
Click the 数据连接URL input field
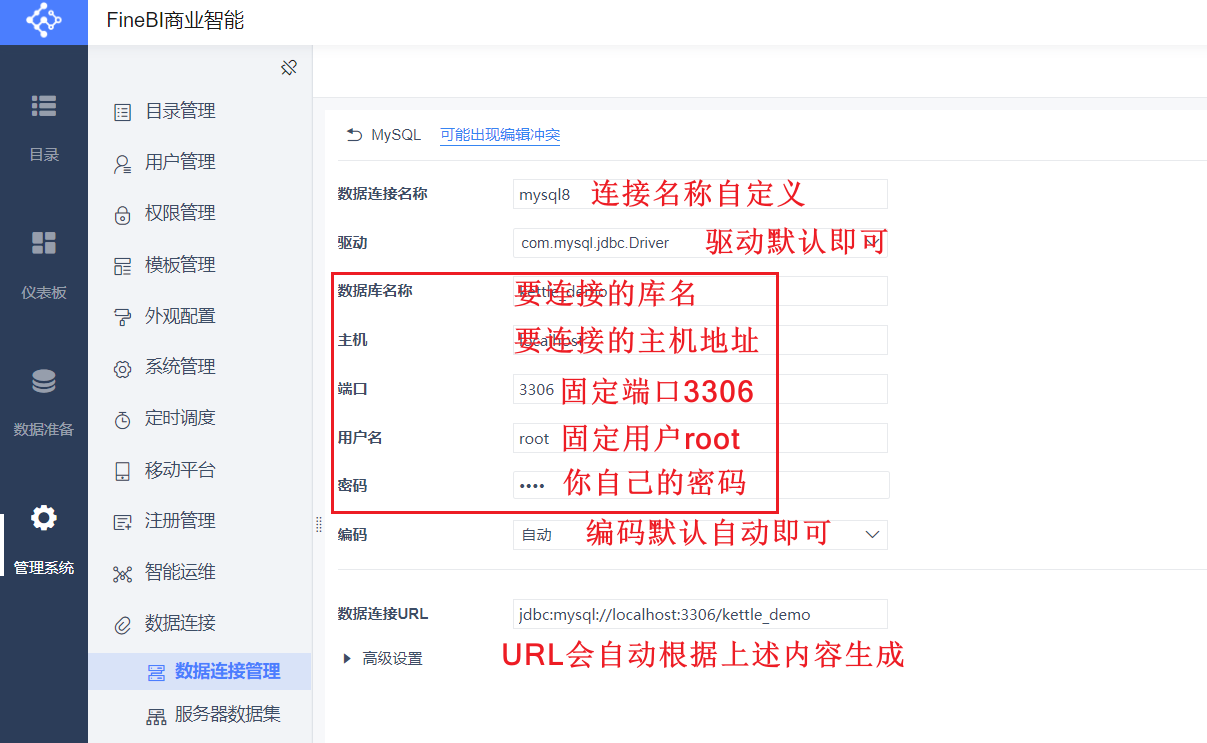pyautogui.click(x=700, y=614)
